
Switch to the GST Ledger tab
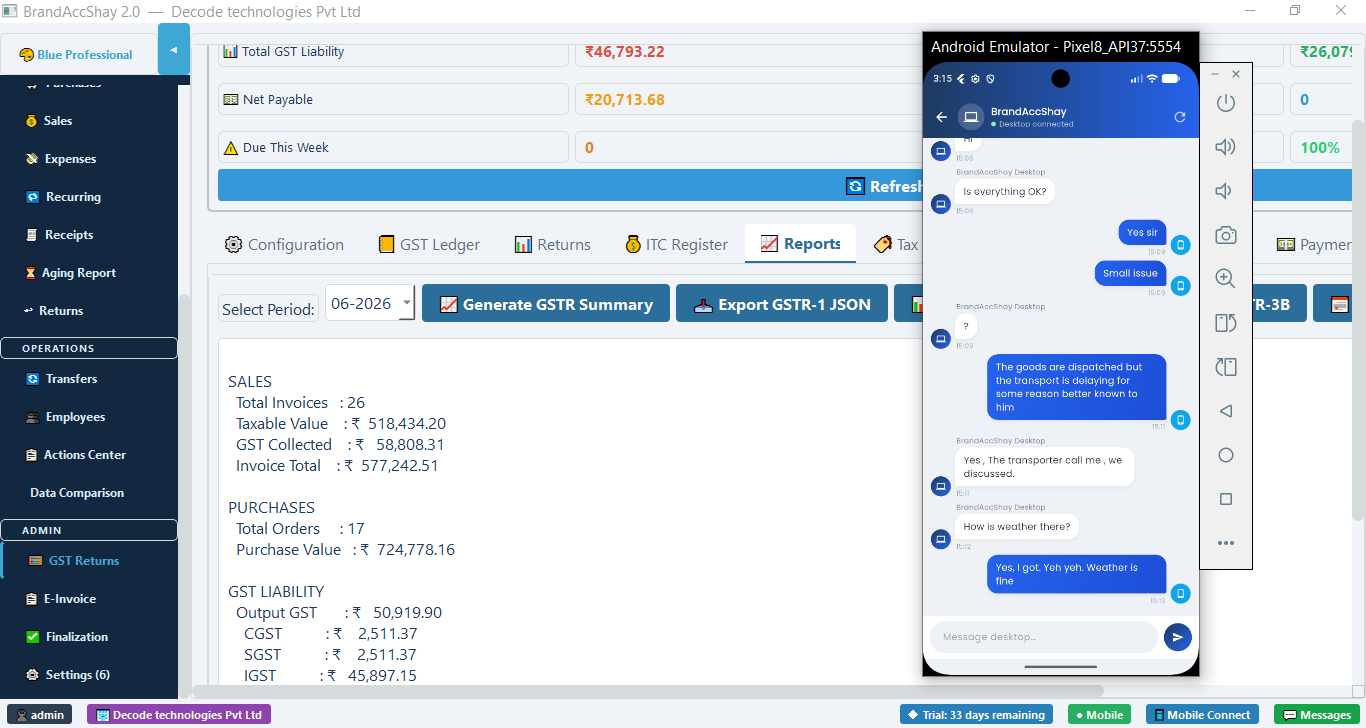point(429,244)
